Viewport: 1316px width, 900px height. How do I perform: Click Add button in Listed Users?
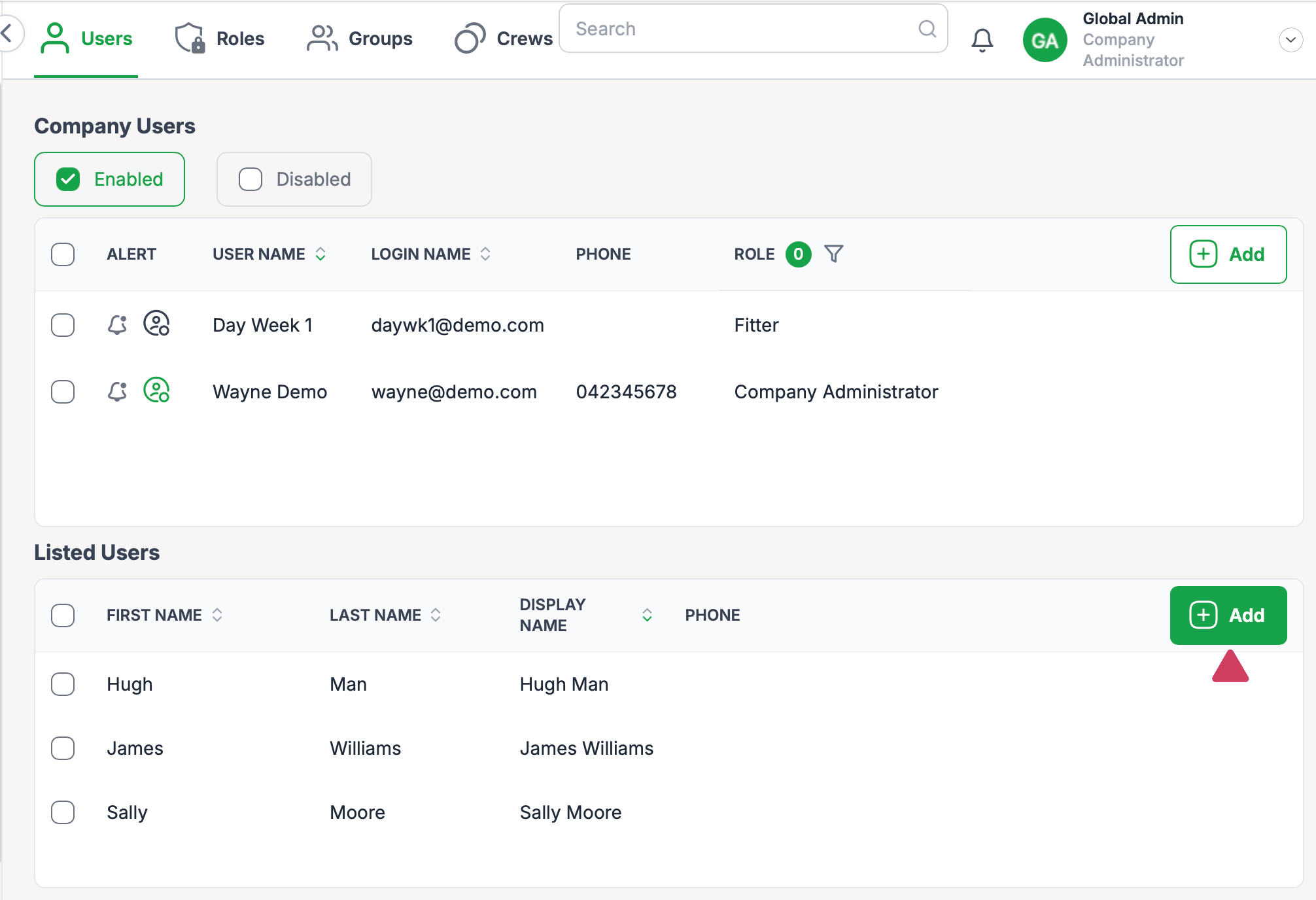(1228, 615)
